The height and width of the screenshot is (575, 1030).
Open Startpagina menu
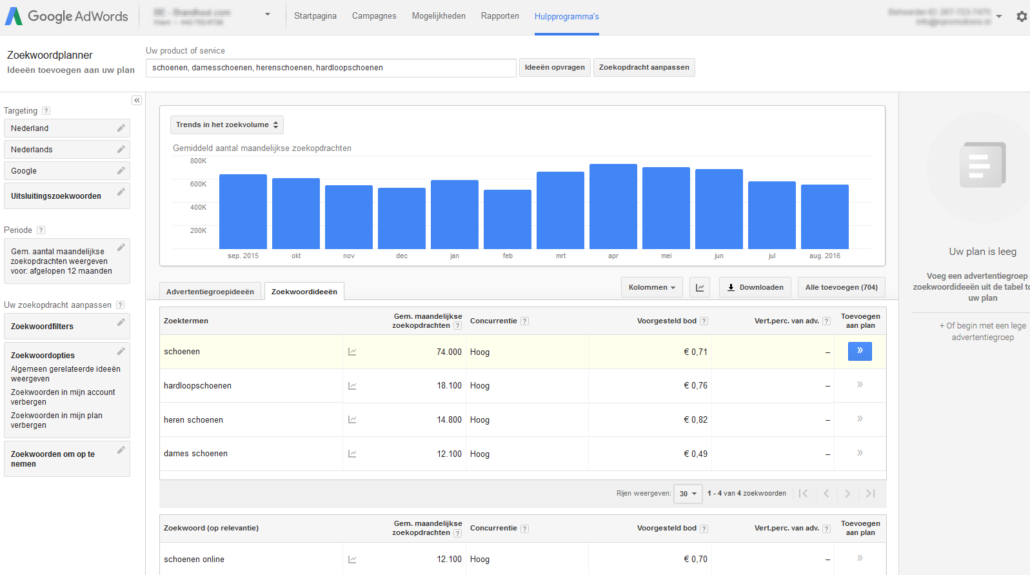click(315, 16)
